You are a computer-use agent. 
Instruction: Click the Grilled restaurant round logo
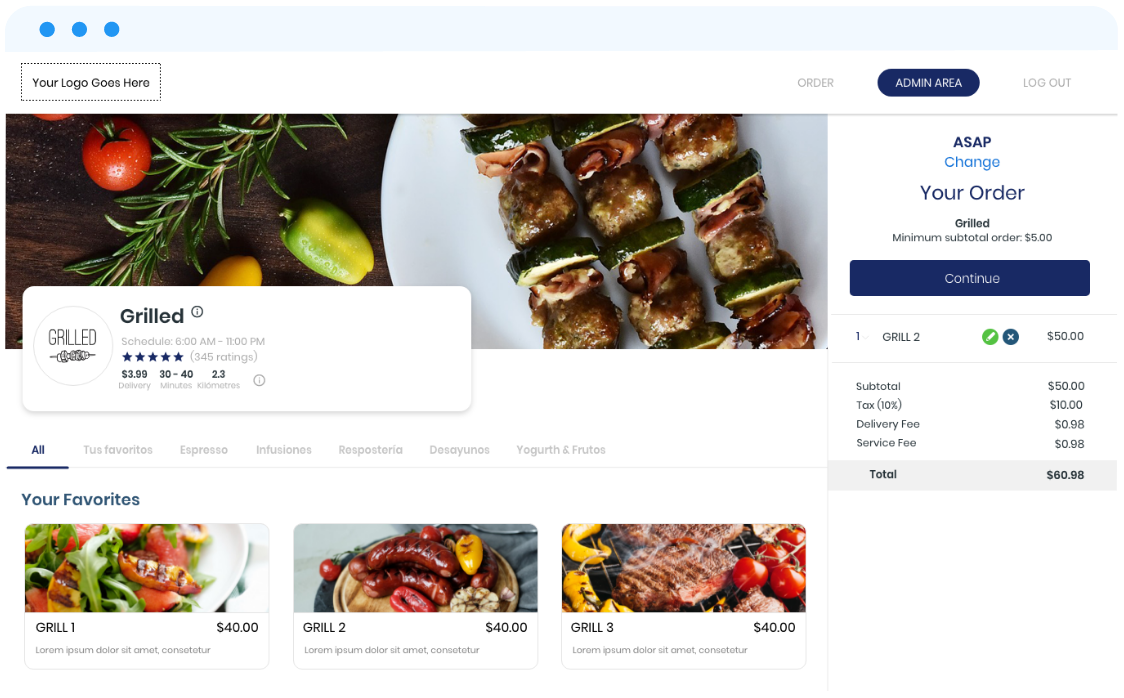pyautogui.click(x=72, y=345)
